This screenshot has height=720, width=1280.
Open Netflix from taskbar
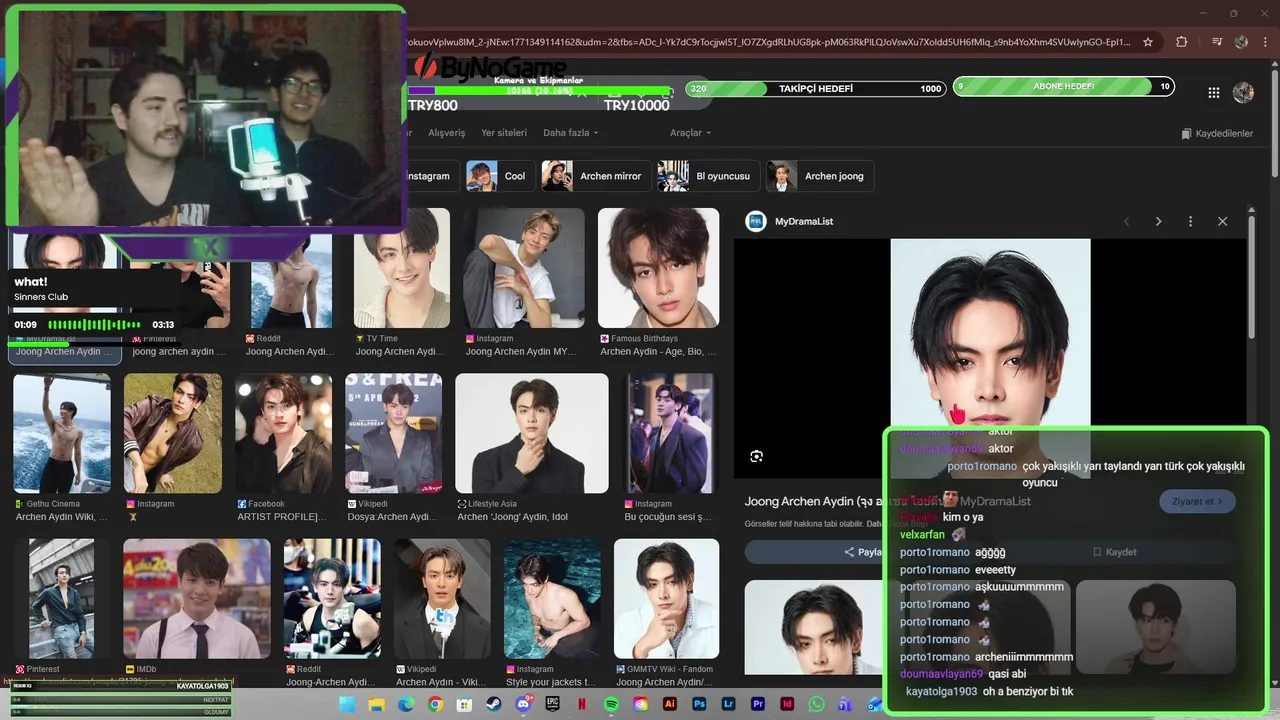click(582, 704)
